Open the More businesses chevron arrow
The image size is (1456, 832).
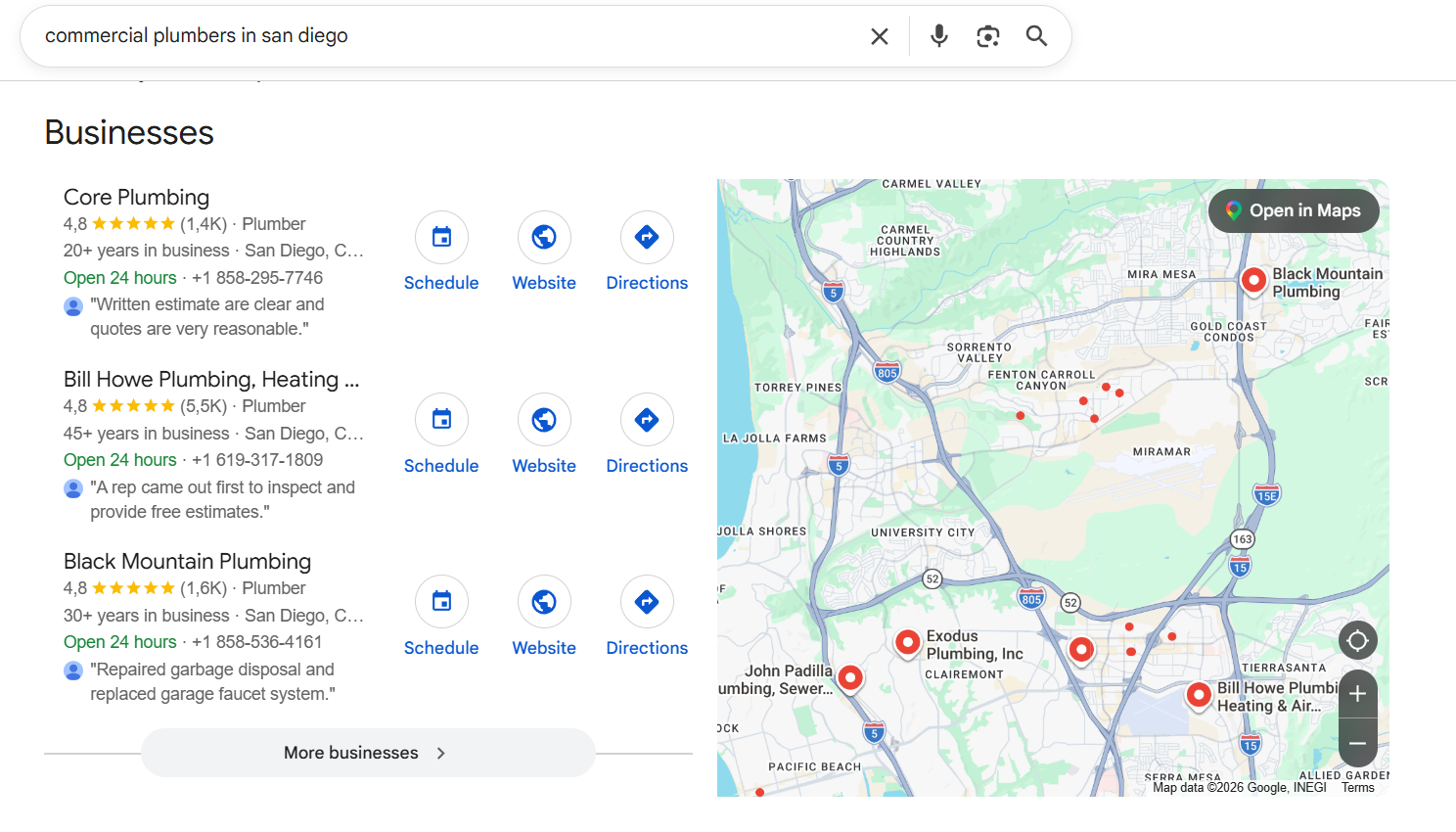coord(441,753)
